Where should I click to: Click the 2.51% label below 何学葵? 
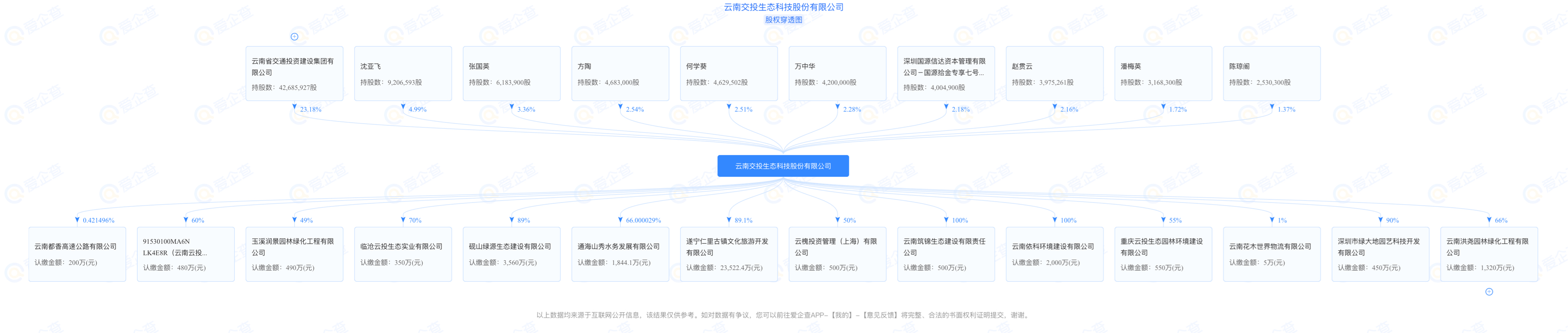pyautogui.click(x=744, y=110)
